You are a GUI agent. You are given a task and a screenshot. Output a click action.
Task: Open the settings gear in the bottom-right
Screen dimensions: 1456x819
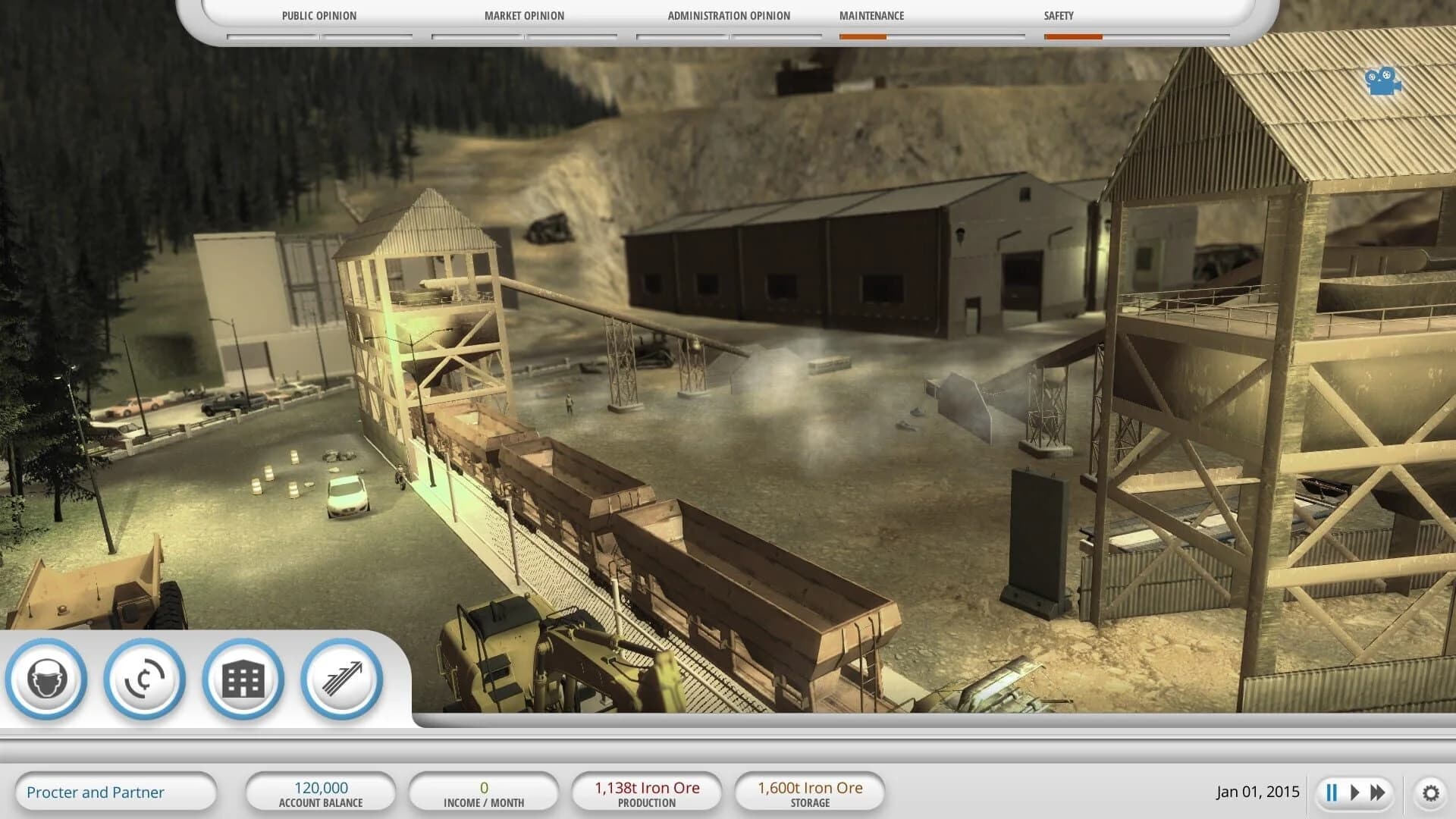tap(1429, 791)
